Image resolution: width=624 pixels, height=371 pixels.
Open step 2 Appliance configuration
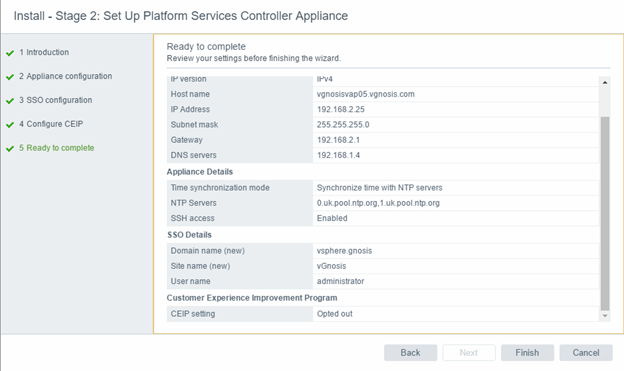[x=65, y=76]
